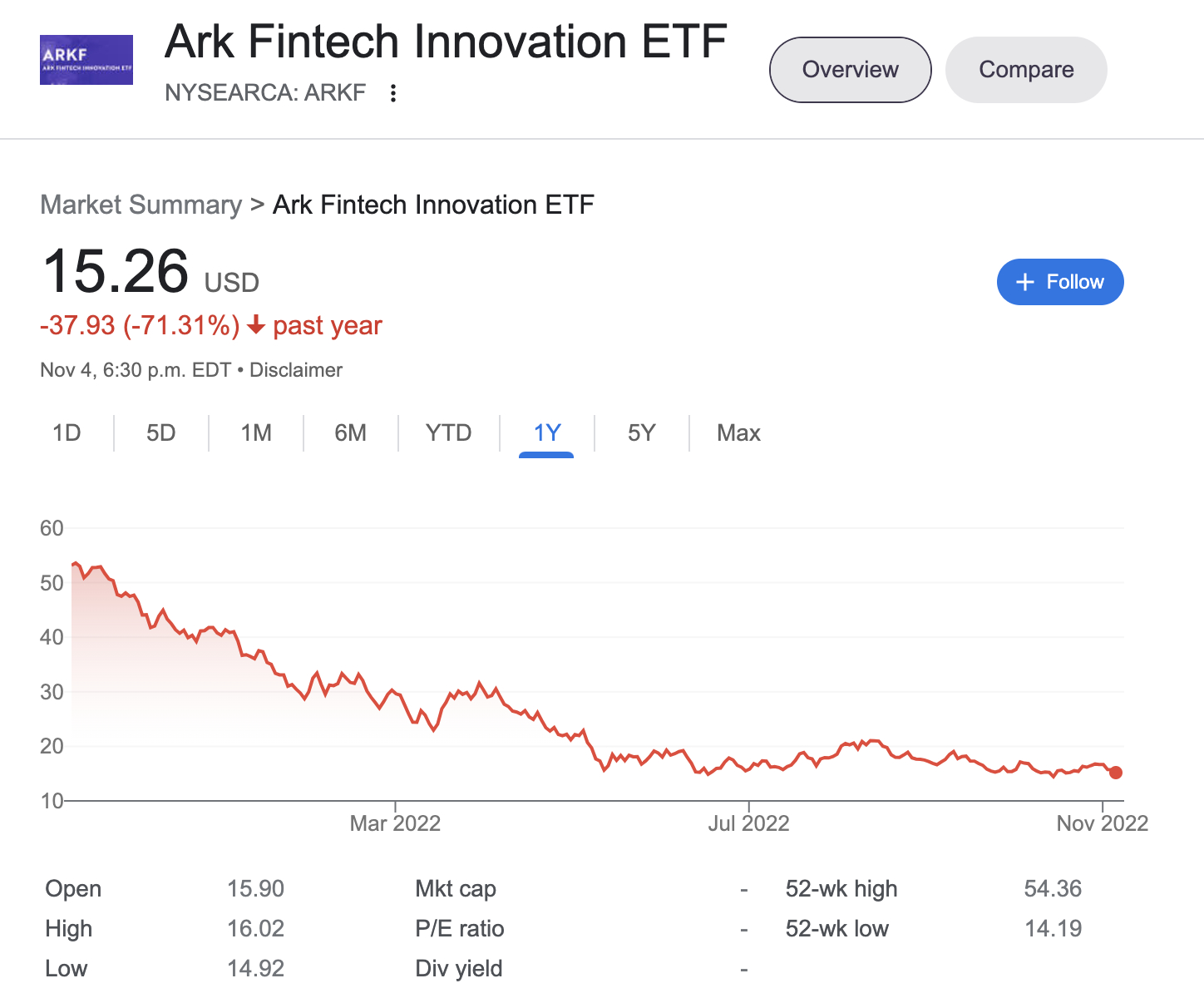Select the 1Y range tab
Viewport: 1204px width, 998px height.
(x=547, y=433)
